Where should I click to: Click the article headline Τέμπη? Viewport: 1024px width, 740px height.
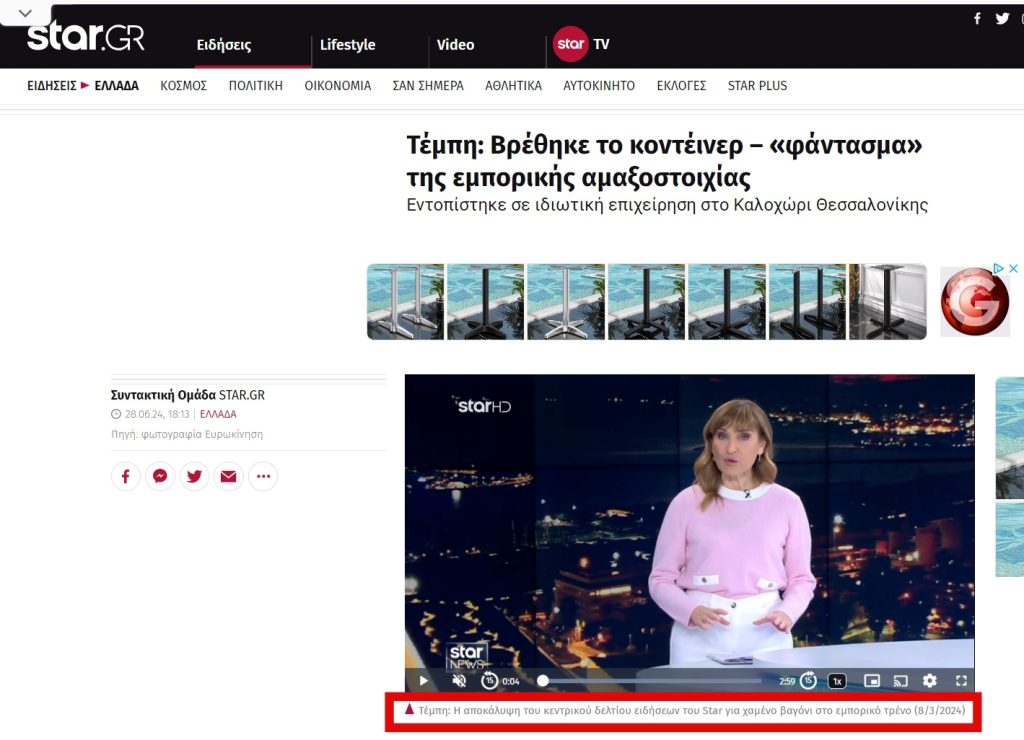pos(664,161)
